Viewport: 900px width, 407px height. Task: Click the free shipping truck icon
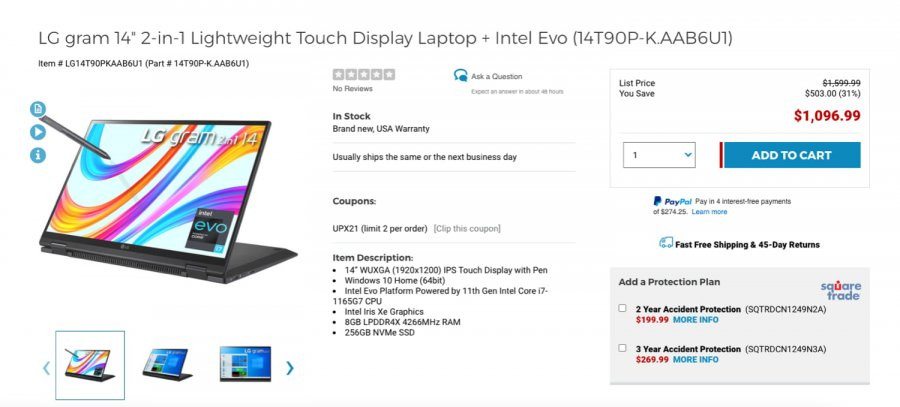pyautogui.click(x=666, y=243)
